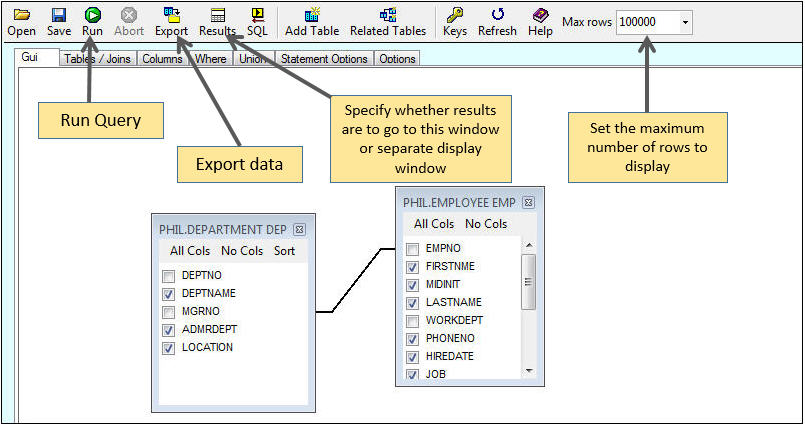Click Max rows value field 100000
This screenshot has height=429, width=805.
click(x=647, y=23)
